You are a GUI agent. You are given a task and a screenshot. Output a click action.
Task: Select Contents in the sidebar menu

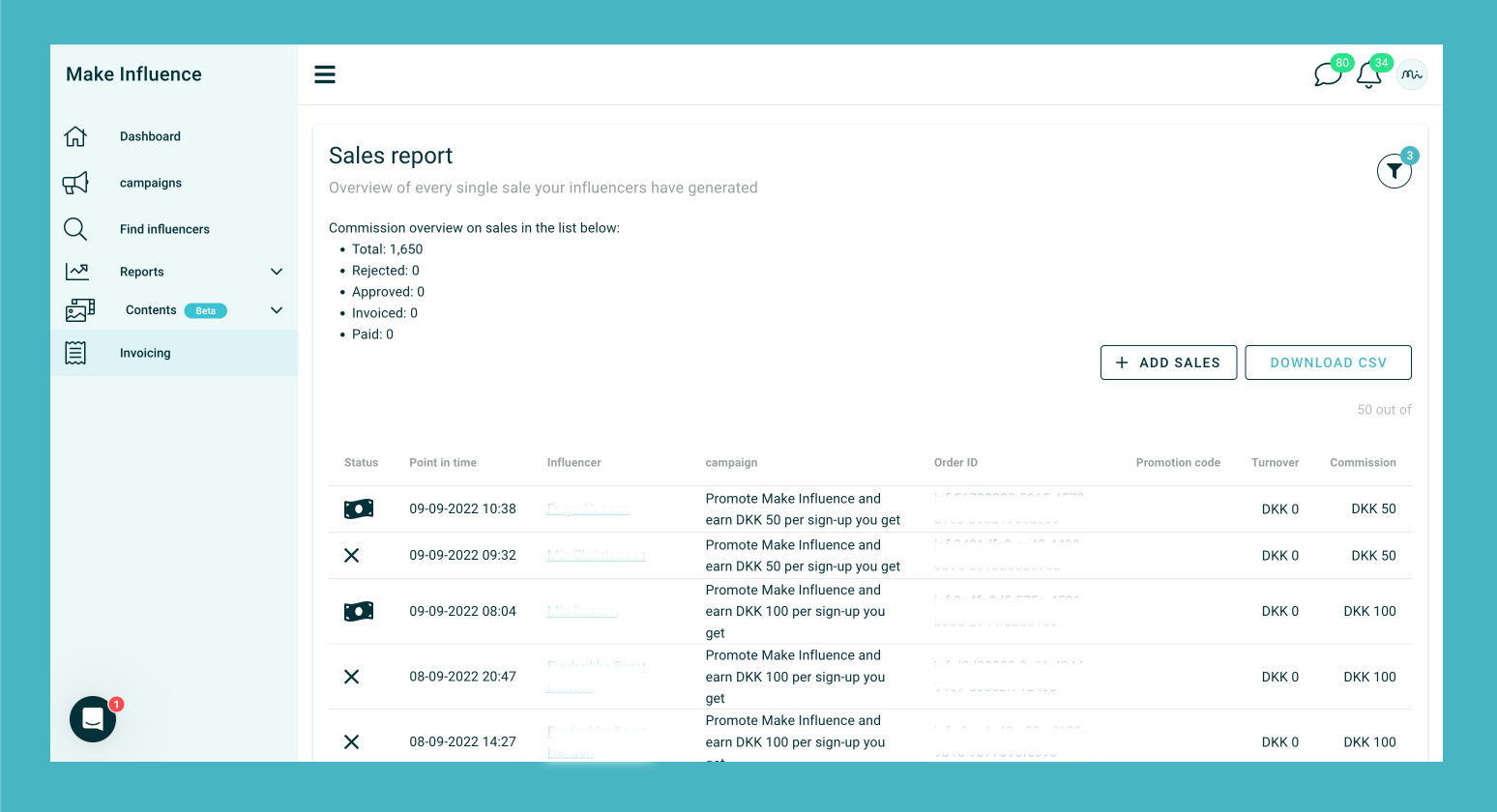151,310
